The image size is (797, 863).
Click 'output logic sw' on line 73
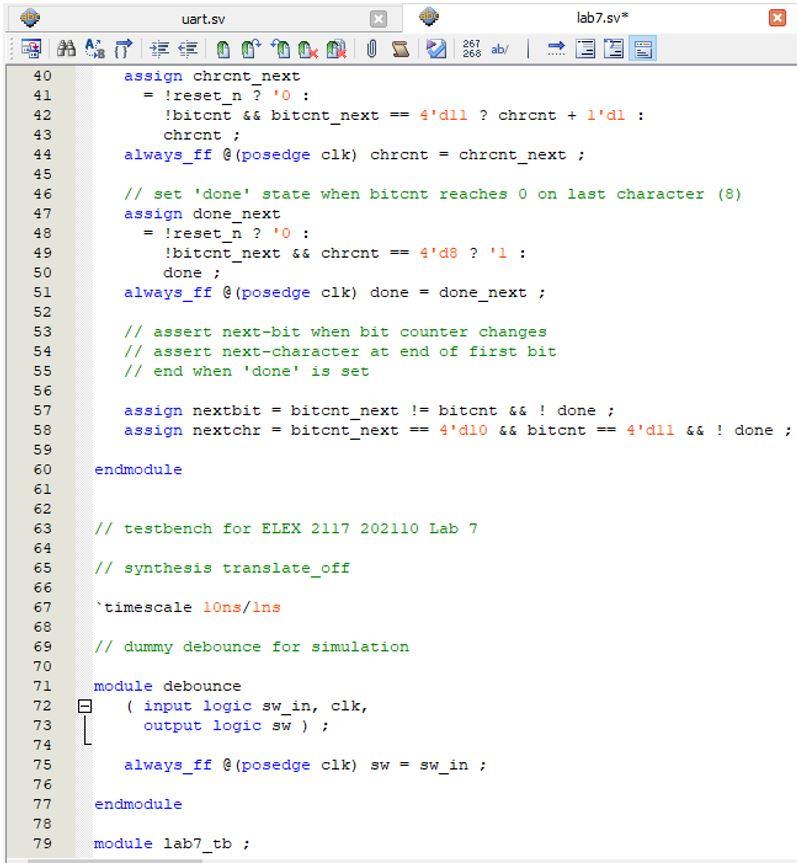pos(217,725)
